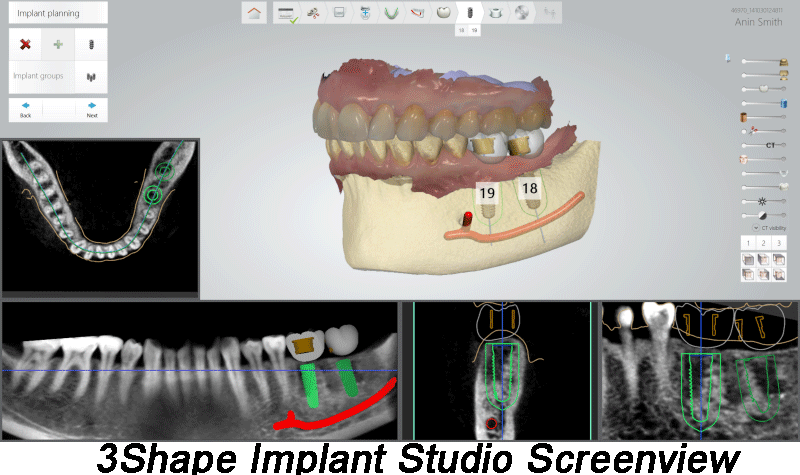Select implant label 18 in 3D view
Screen dimensions: 800x475
pos(530,188)
